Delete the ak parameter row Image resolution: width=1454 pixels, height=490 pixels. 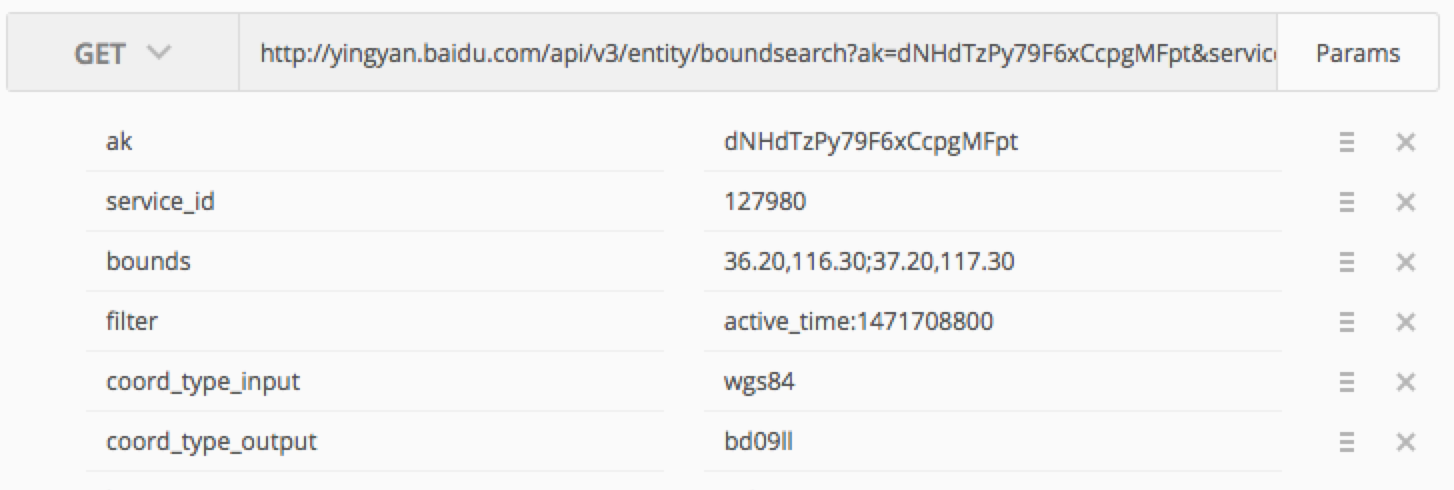click(x=1405, y=143)
